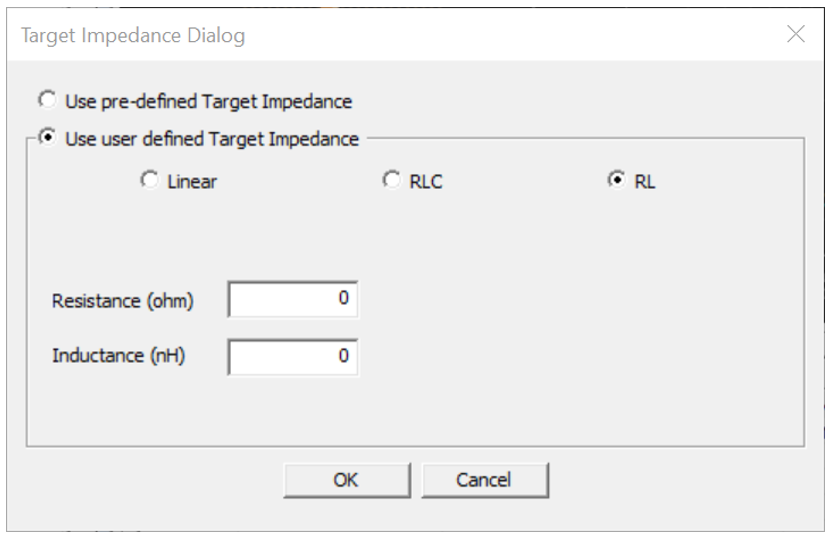Click the Cancel button
Screen dimensions: 830x539
click(484, 480)
